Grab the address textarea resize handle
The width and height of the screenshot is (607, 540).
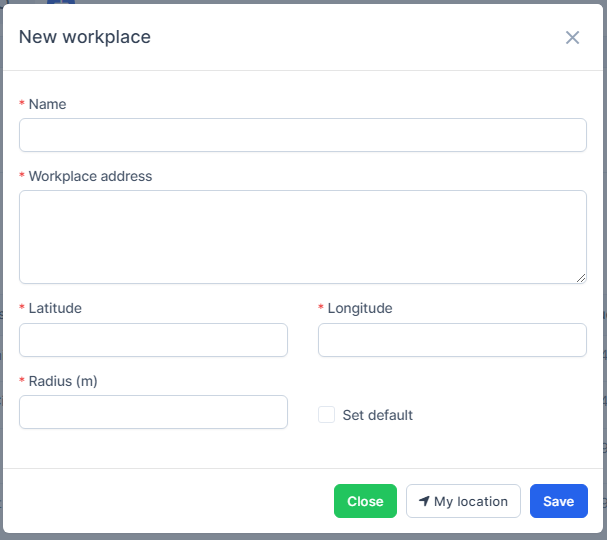tap(580, 277)
